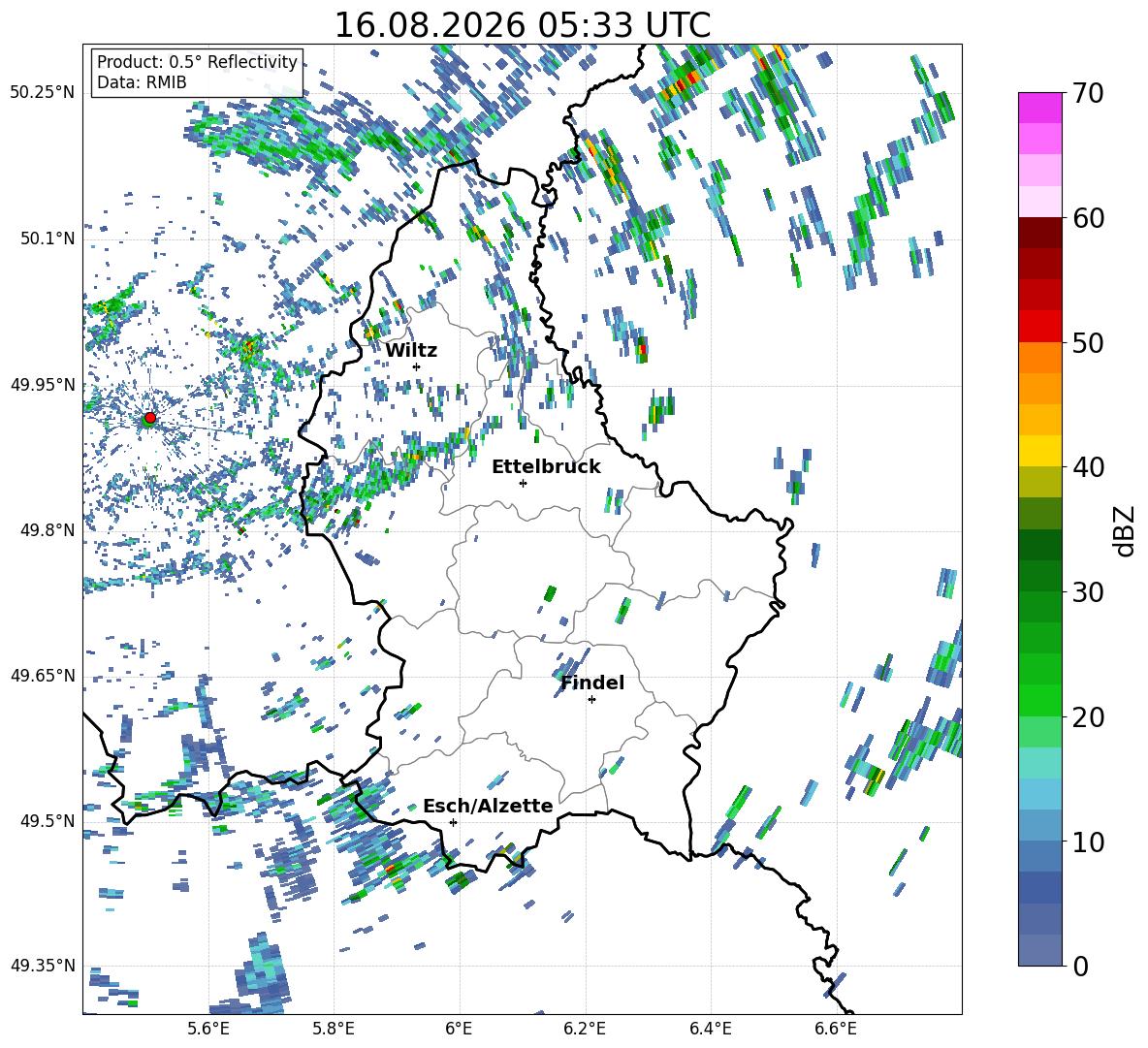
Task: Click the 6.2°E longitude tick label
Action: click(x=585, y=1029)
